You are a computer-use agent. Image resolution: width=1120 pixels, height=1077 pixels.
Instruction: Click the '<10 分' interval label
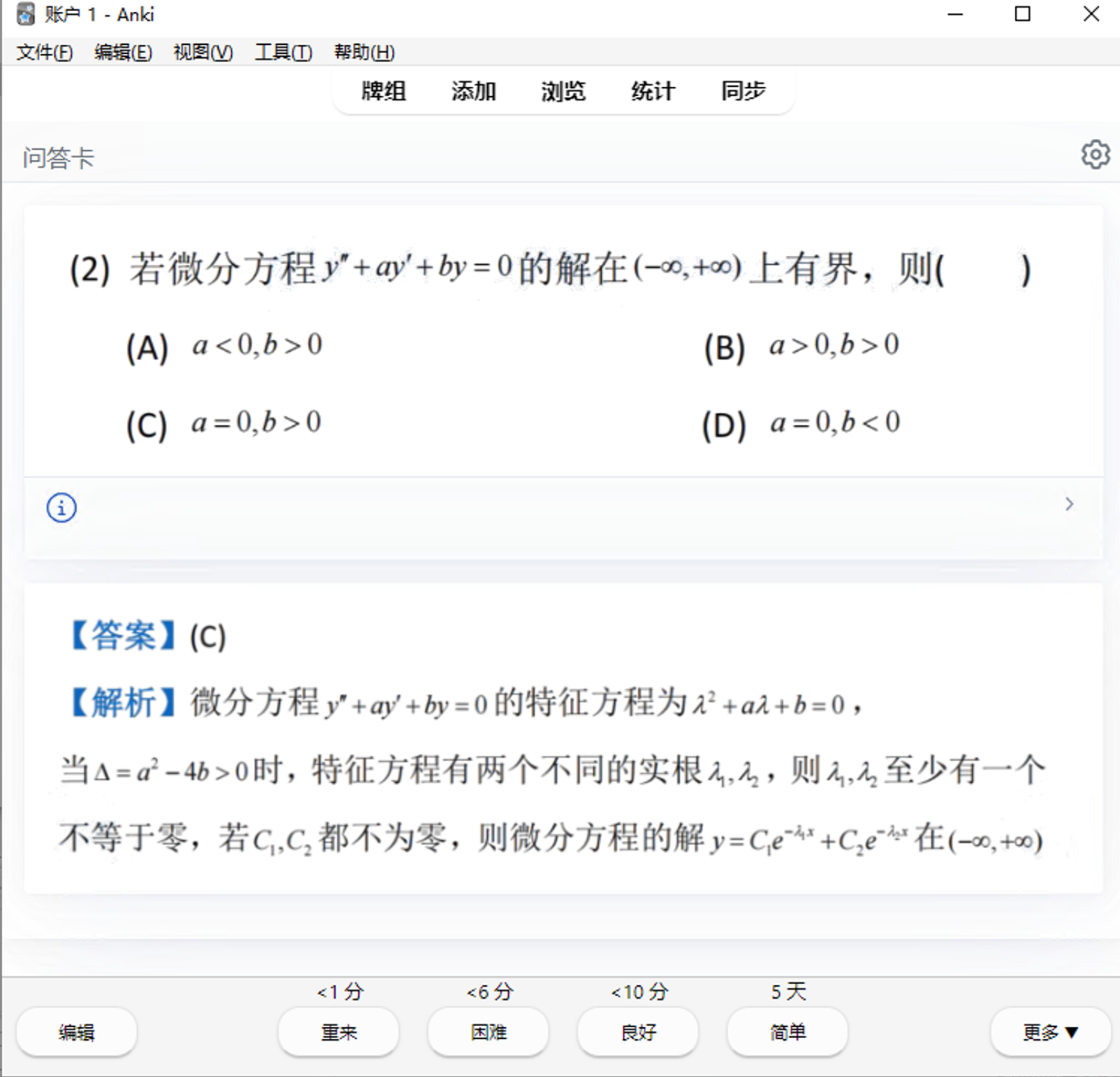pos(639,991)
